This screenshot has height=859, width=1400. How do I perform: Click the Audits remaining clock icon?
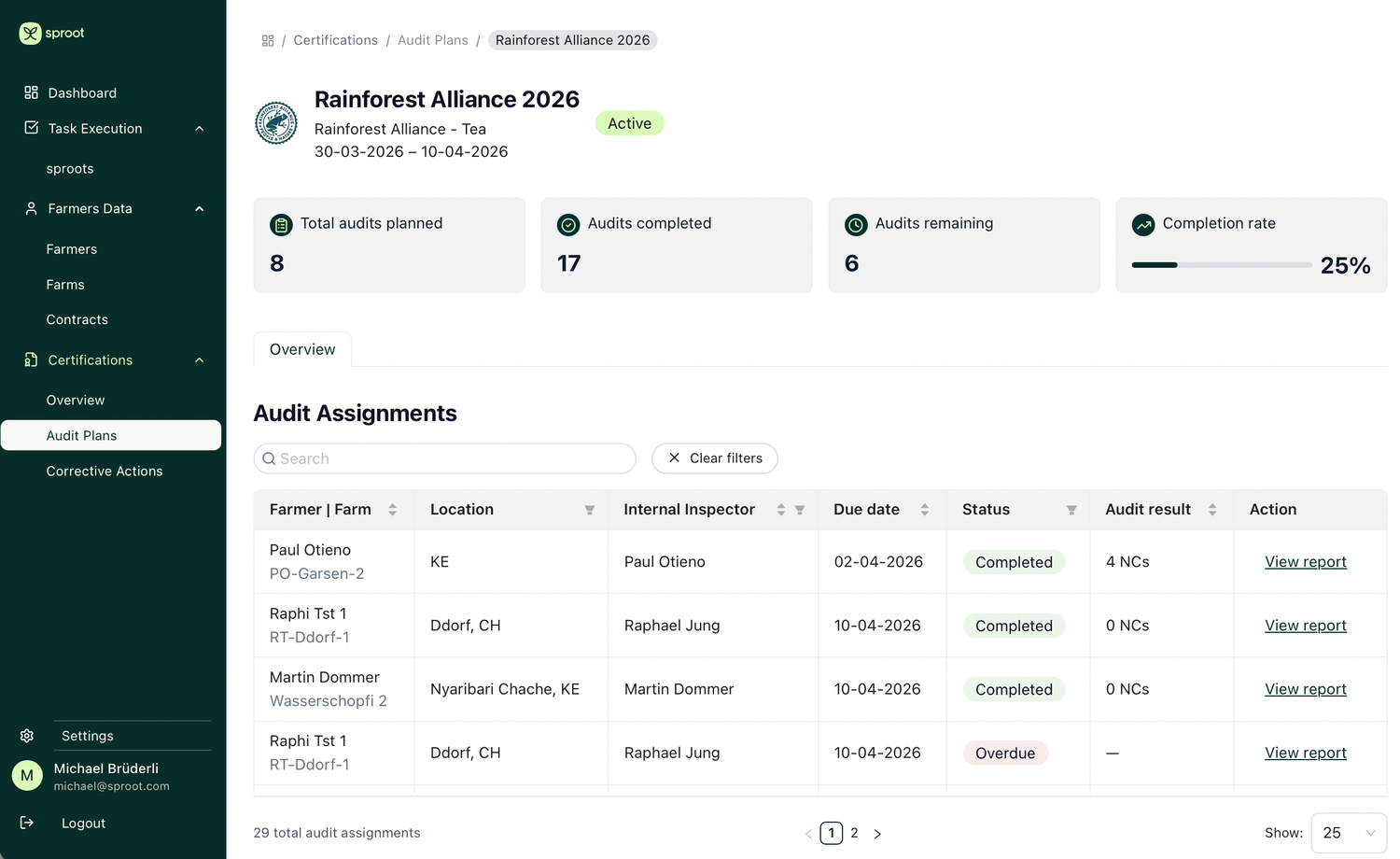tap(856, 224)
